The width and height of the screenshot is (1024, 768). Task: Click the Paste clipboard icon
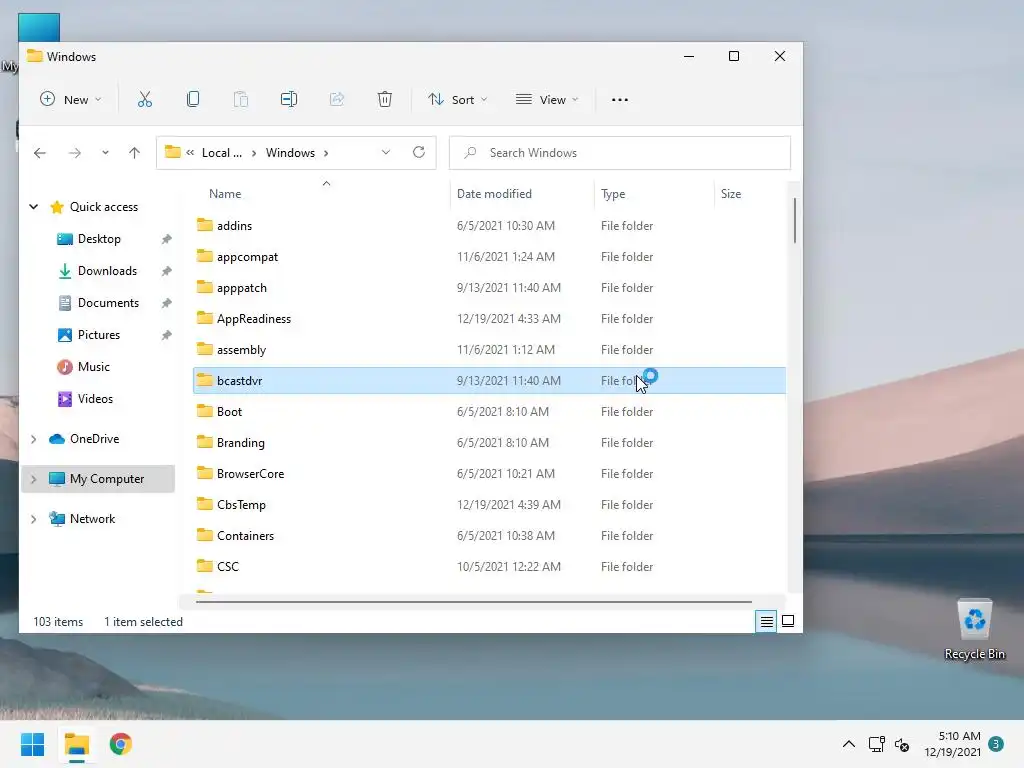pyautogui.click(x=241, y=99)
